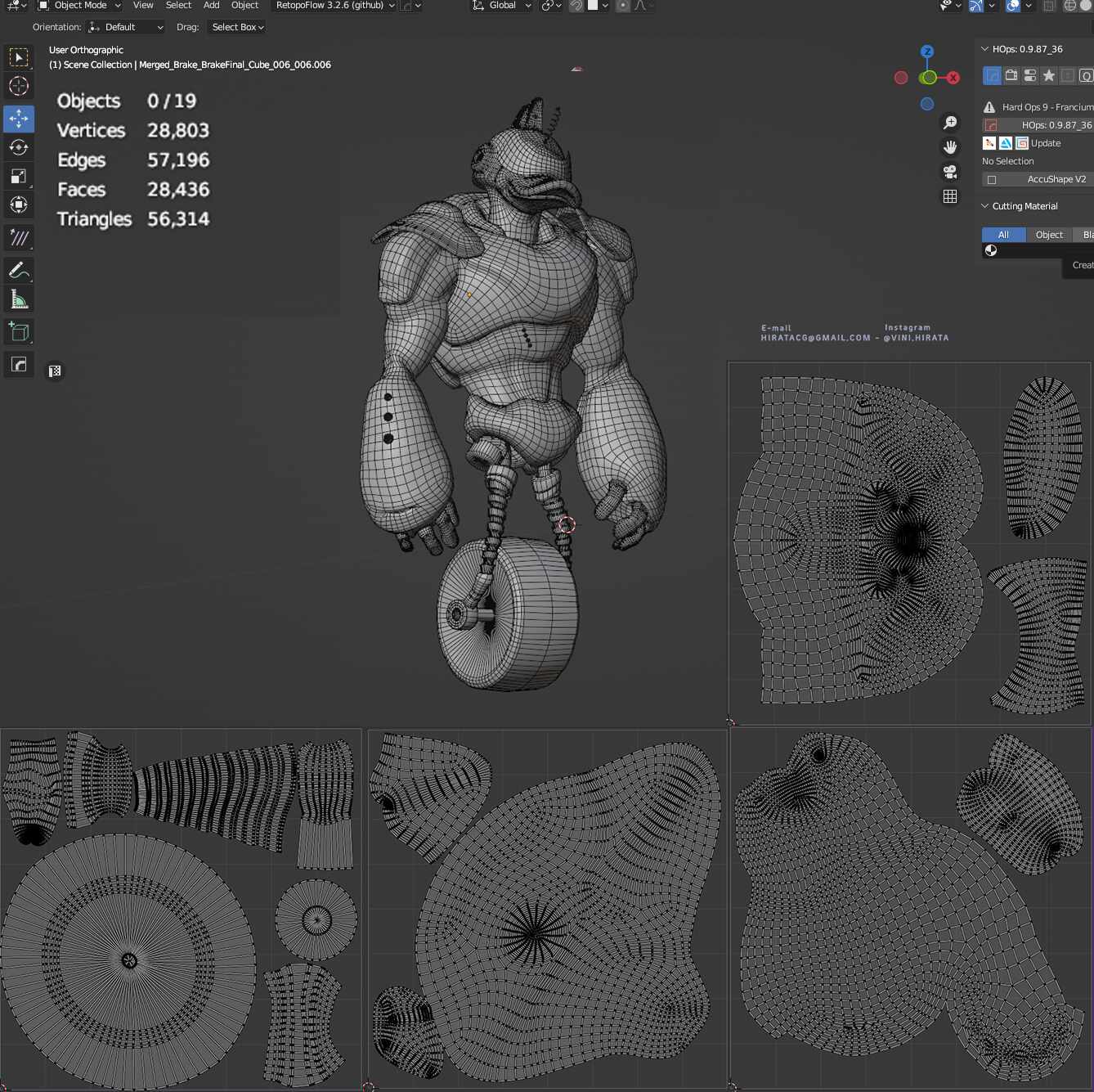
Task: Select the All tab in Cutting Material
Action: point(1003,235)
